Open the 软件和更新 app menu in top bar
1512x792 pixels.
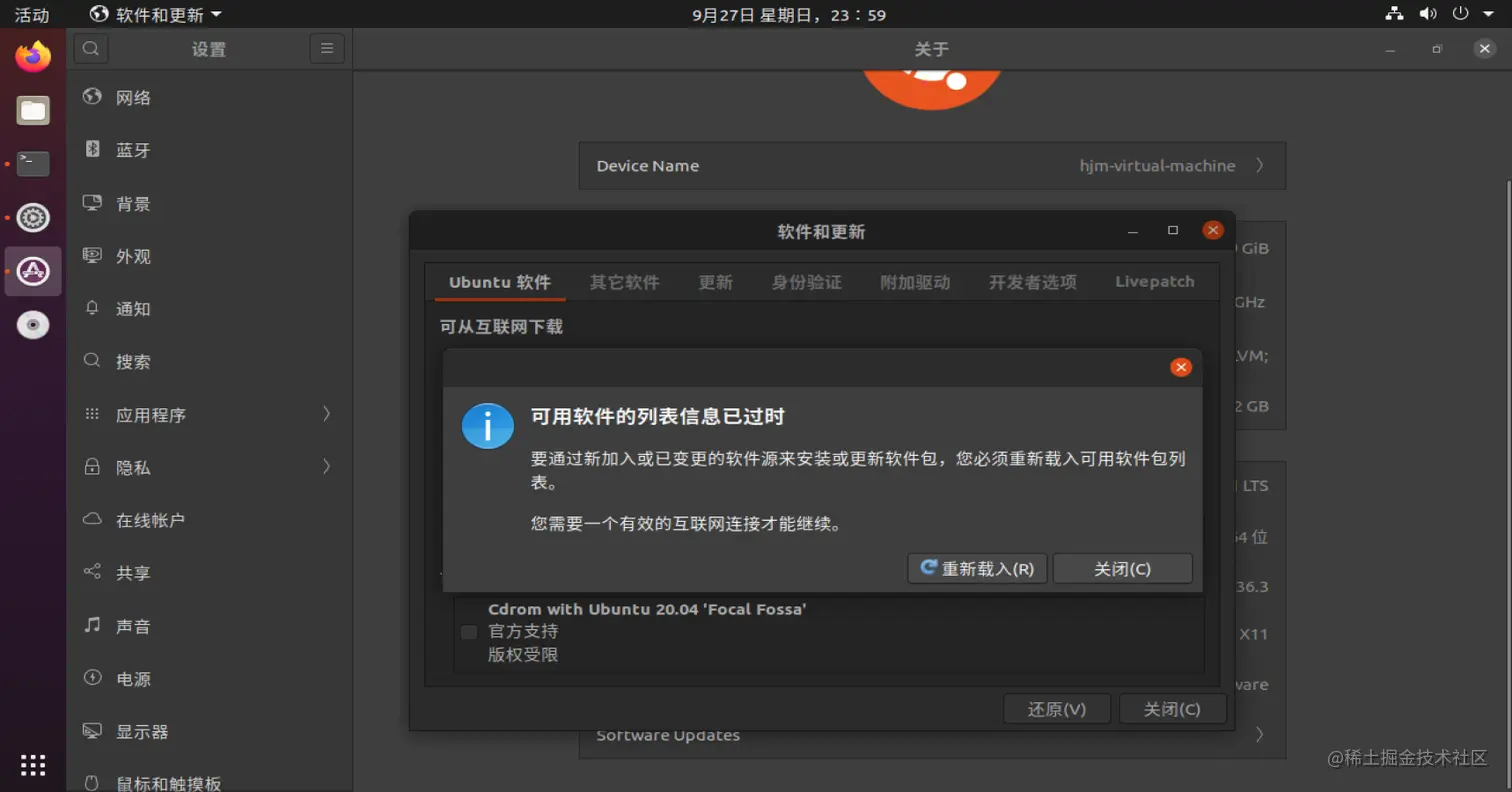pyautogui.click(x=156, y=15)
